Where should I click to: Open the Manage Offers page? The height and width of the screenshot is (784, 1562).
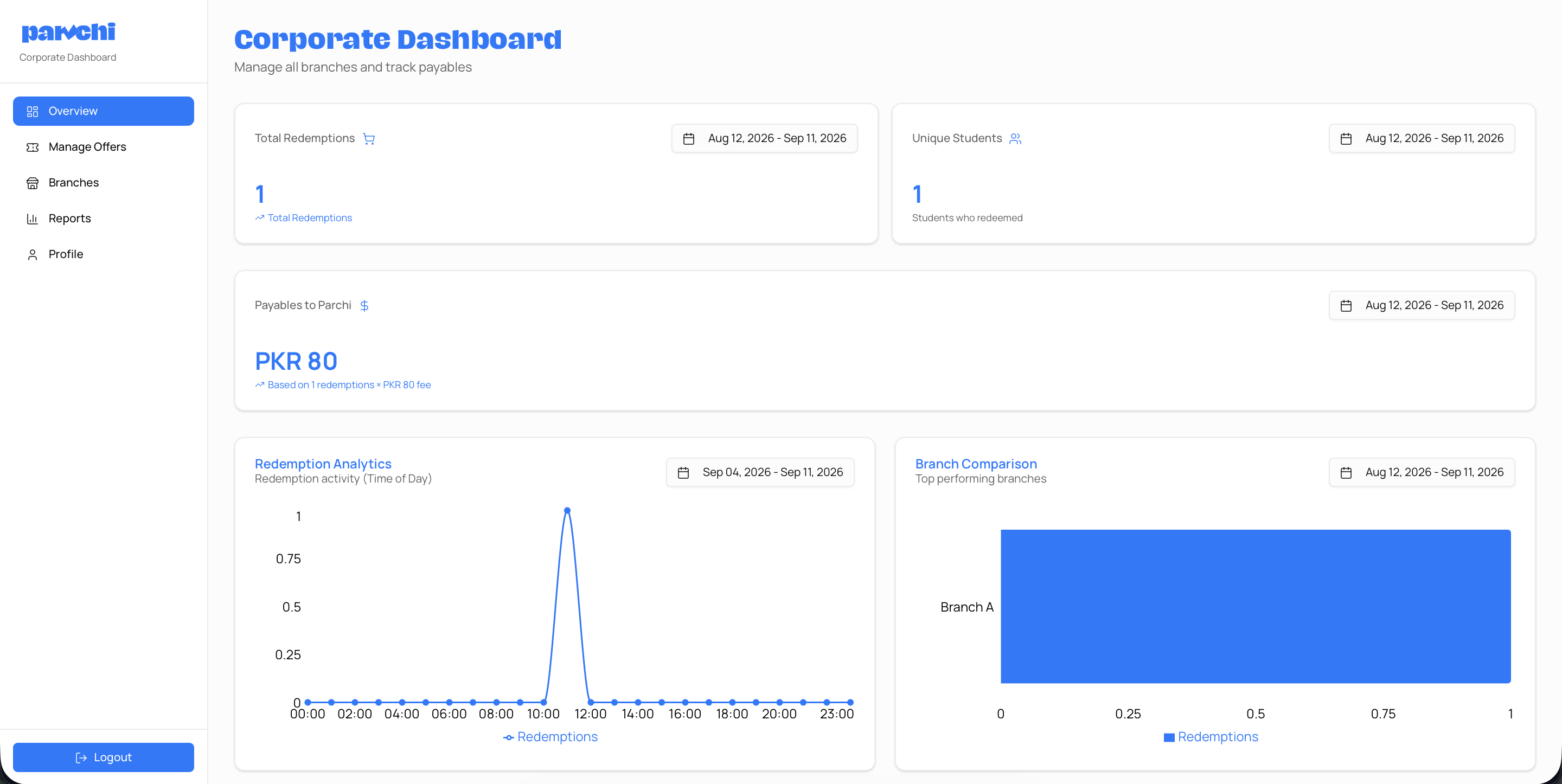[104, 147]
